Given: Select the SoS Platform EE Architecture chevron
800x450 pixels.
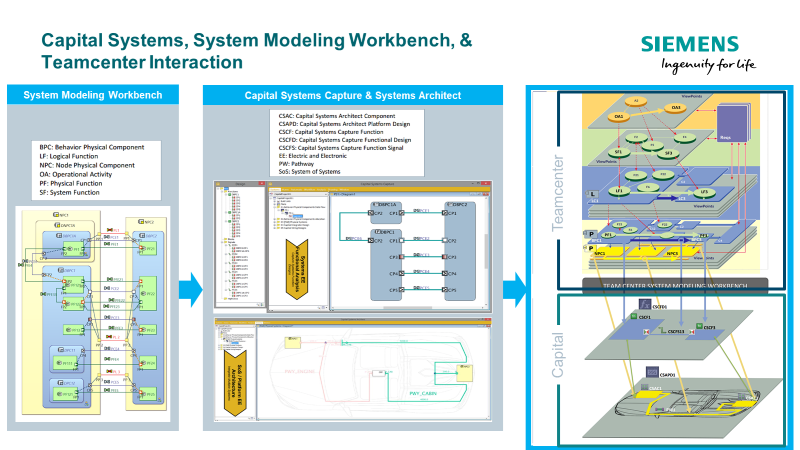Looking at the screenshot, I should (x=235, y=383).
